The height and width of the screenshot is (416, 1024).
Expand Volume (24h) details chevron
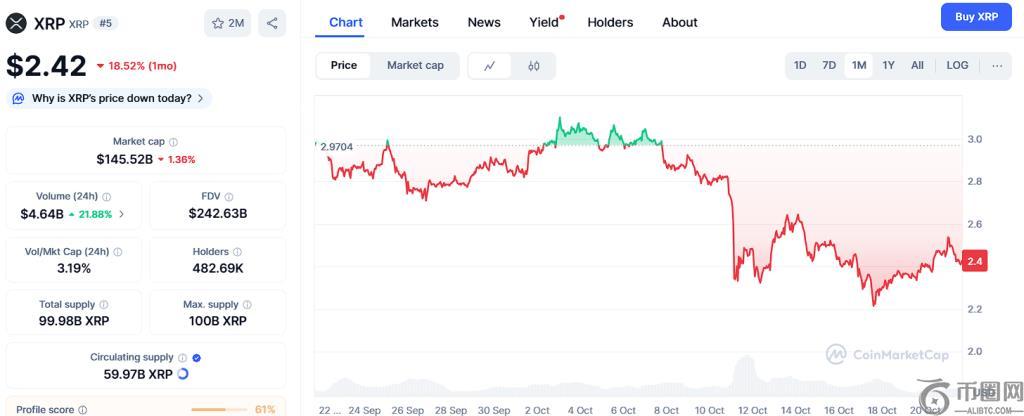coord(122,214)
